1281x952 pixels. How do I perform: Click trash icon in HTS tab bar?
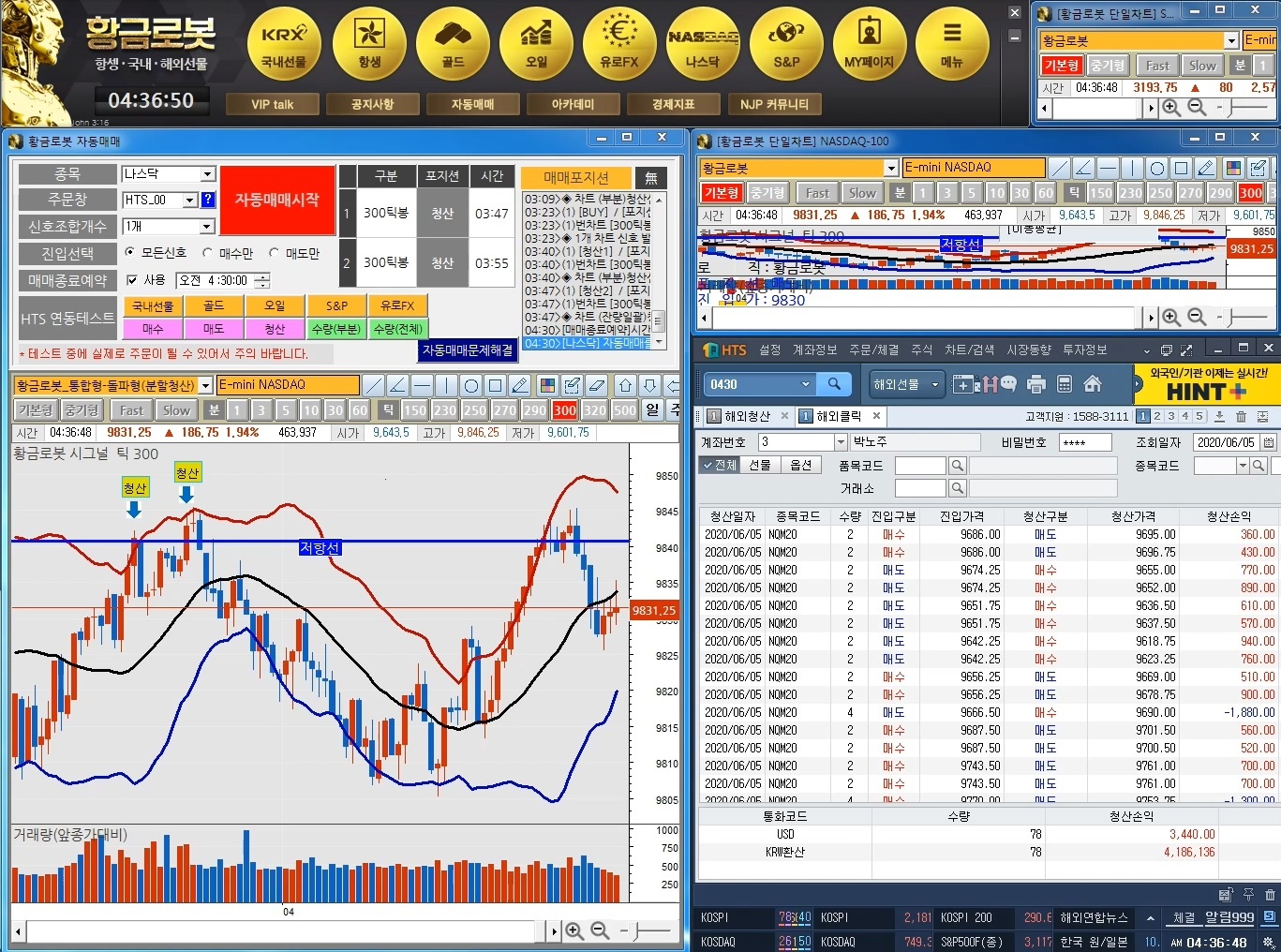tap(1241, 416)
